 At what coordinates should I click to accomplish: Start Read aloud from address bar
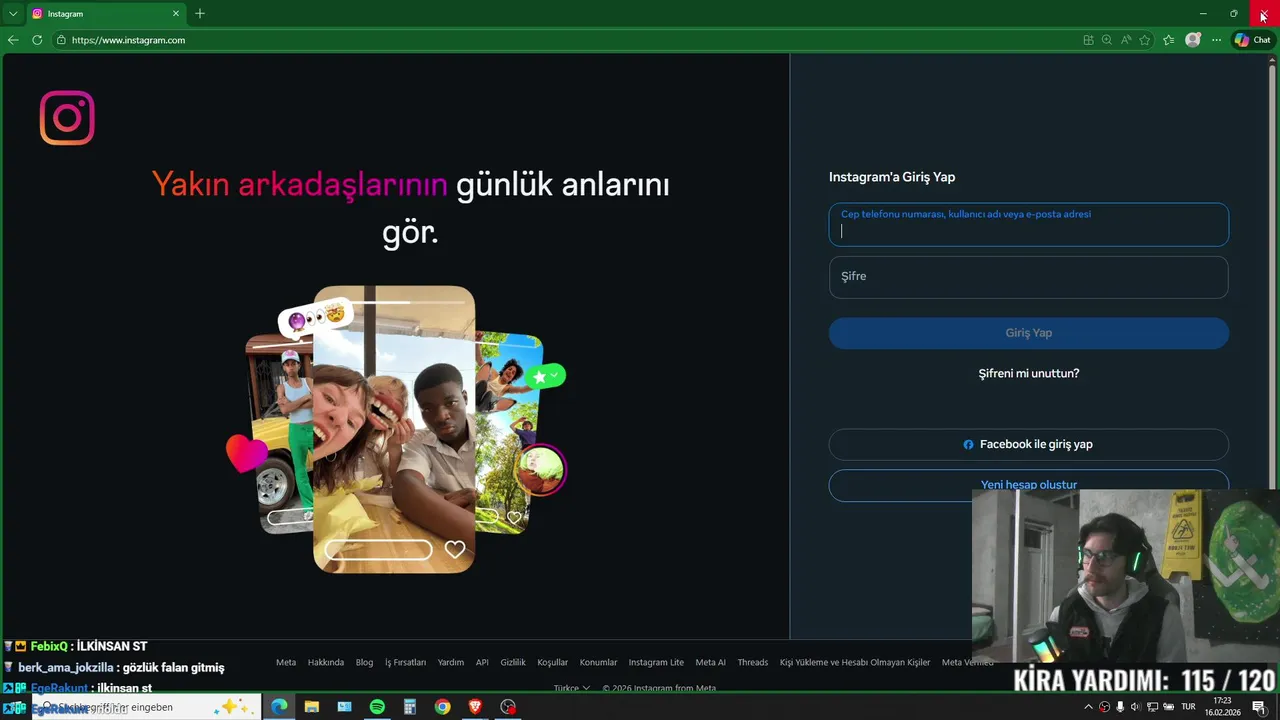tap(1126, 40)
